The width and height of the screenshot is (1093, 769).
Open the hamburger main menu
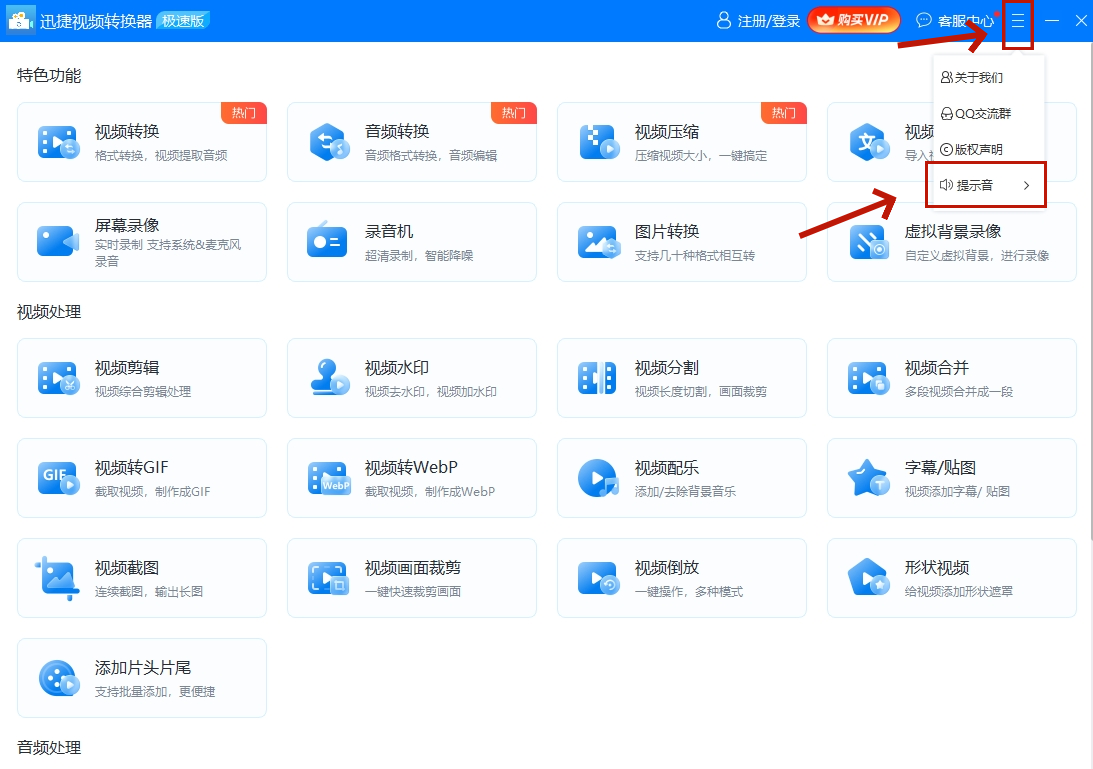click(x=1018, y=21)
